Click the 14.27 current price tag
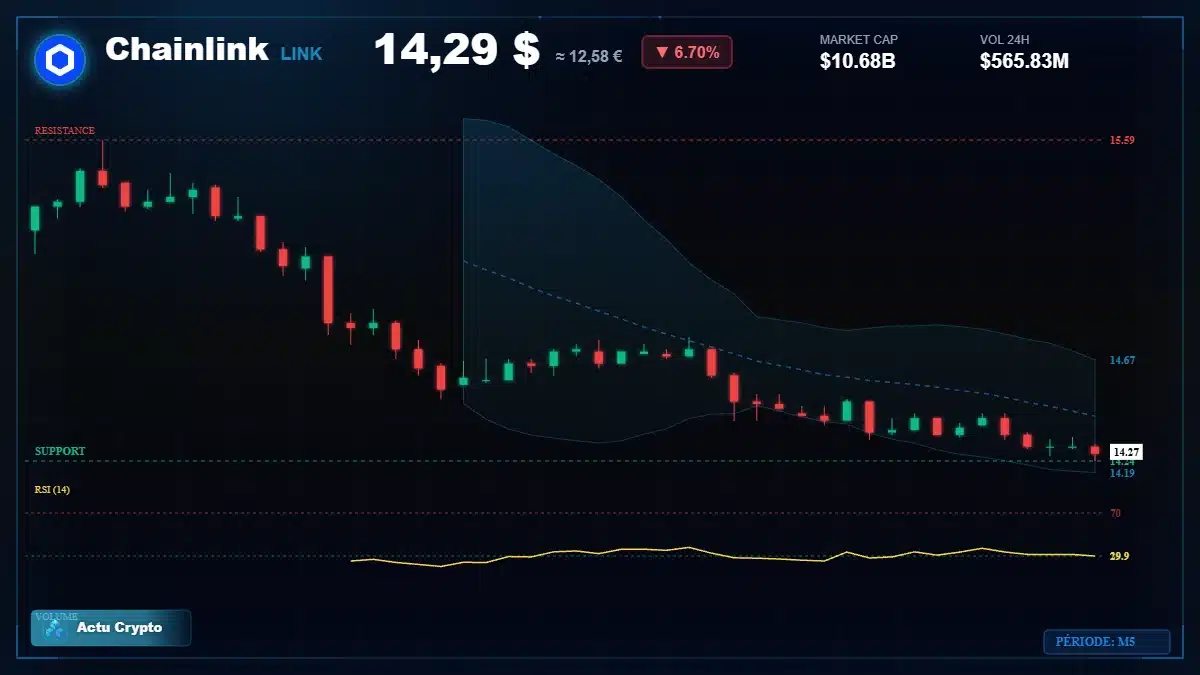Image resolution: width=1200 pixels, height=675 pixels. click(1126, 452)
